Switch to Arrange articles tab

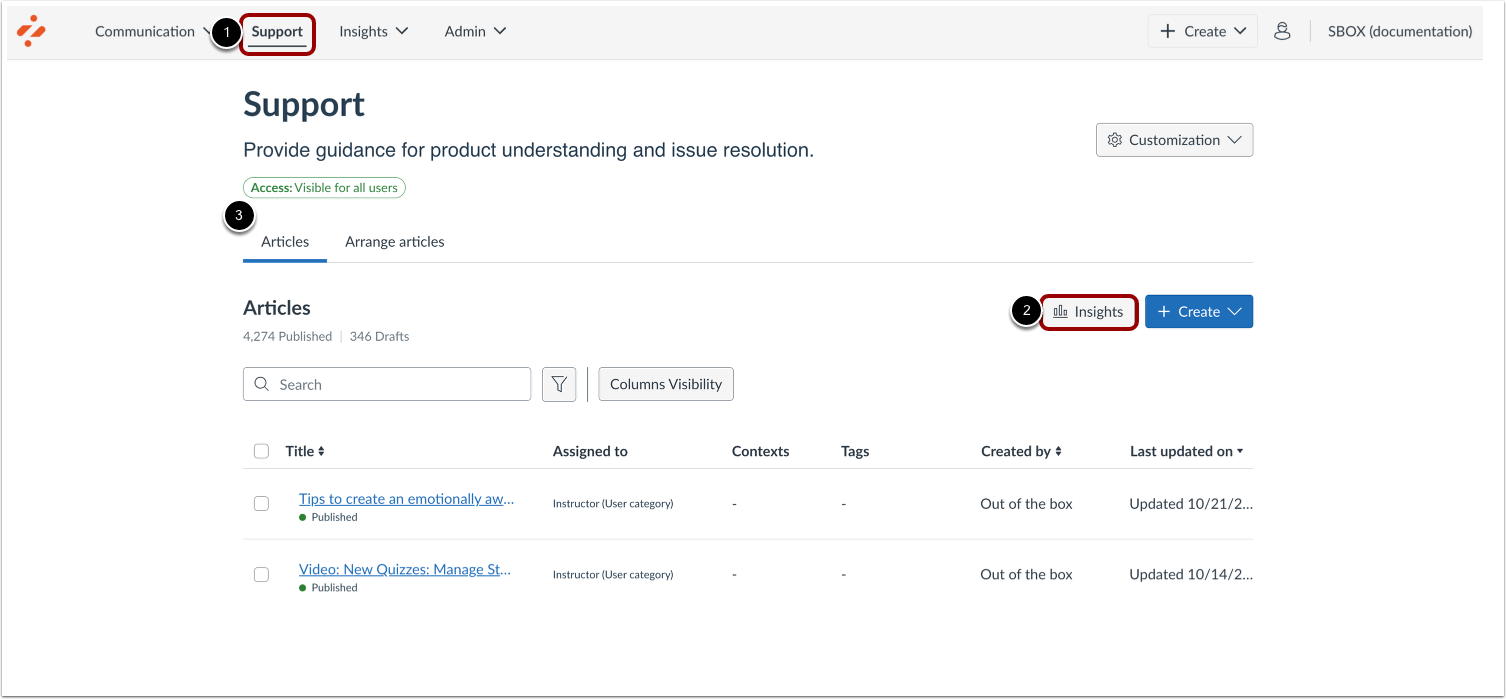[394, 242]
